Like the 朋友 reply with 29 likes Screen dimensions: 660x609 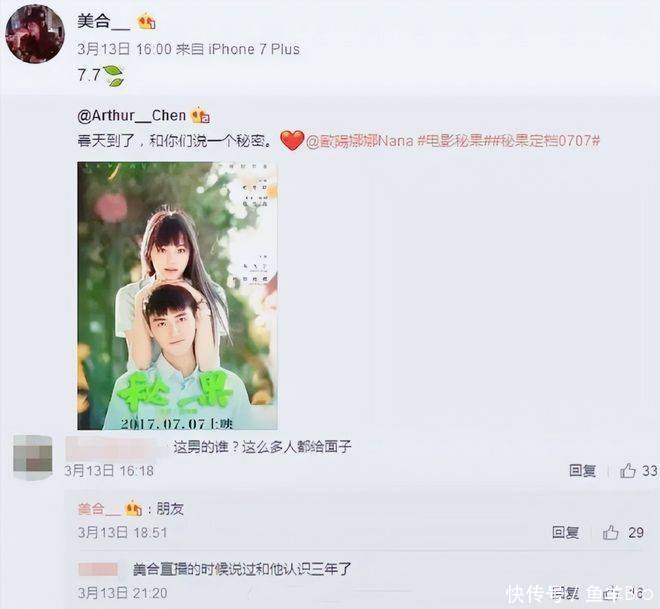[611, 532]
